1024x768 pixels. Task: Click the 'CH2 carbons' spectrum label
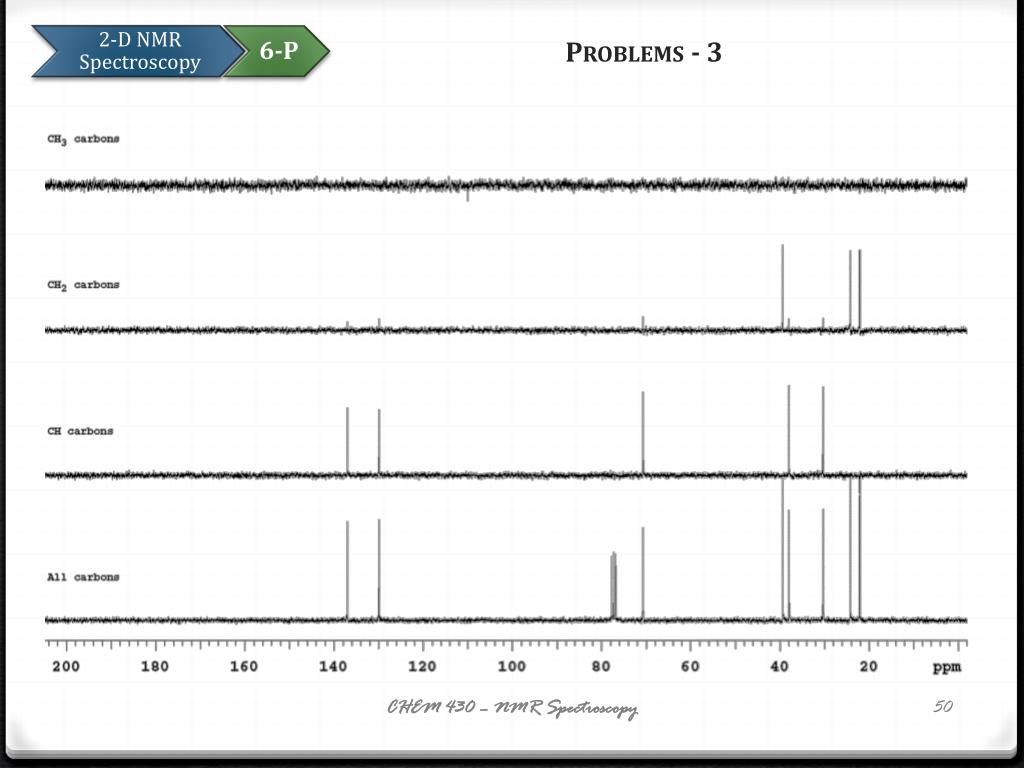click(x=84, y=285)
